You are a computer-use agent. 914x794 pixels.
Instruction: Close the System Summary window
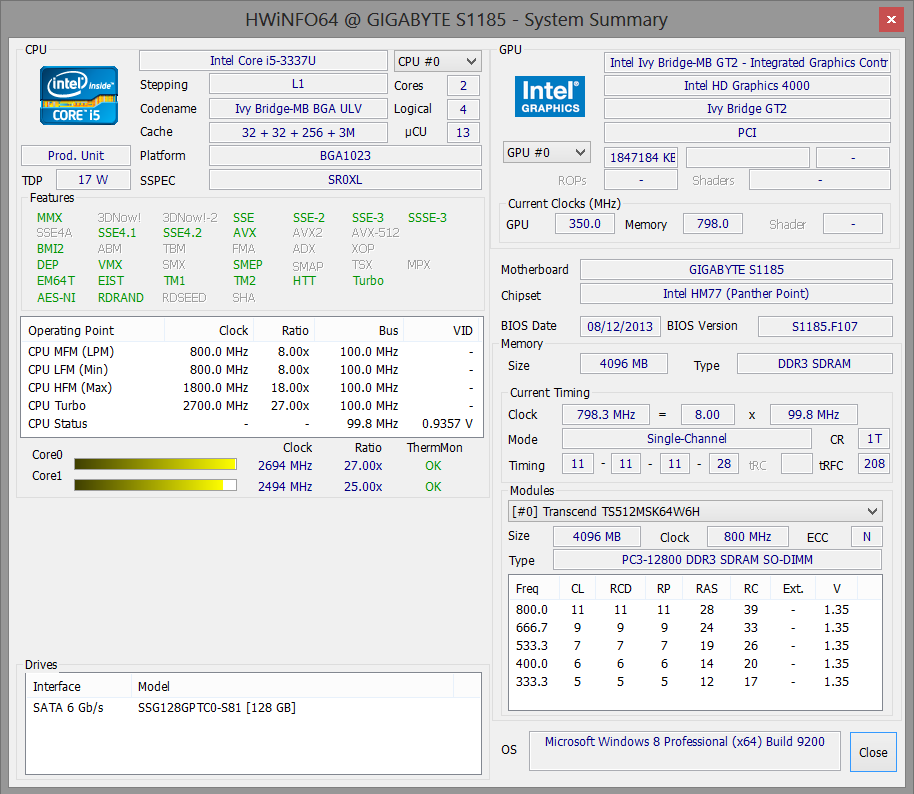(891, 19)
